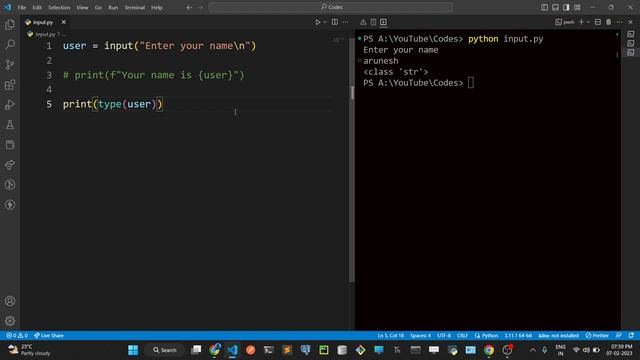Open the taskbar clock 07:59 PM
640x360 pixels.
(619, 350)
